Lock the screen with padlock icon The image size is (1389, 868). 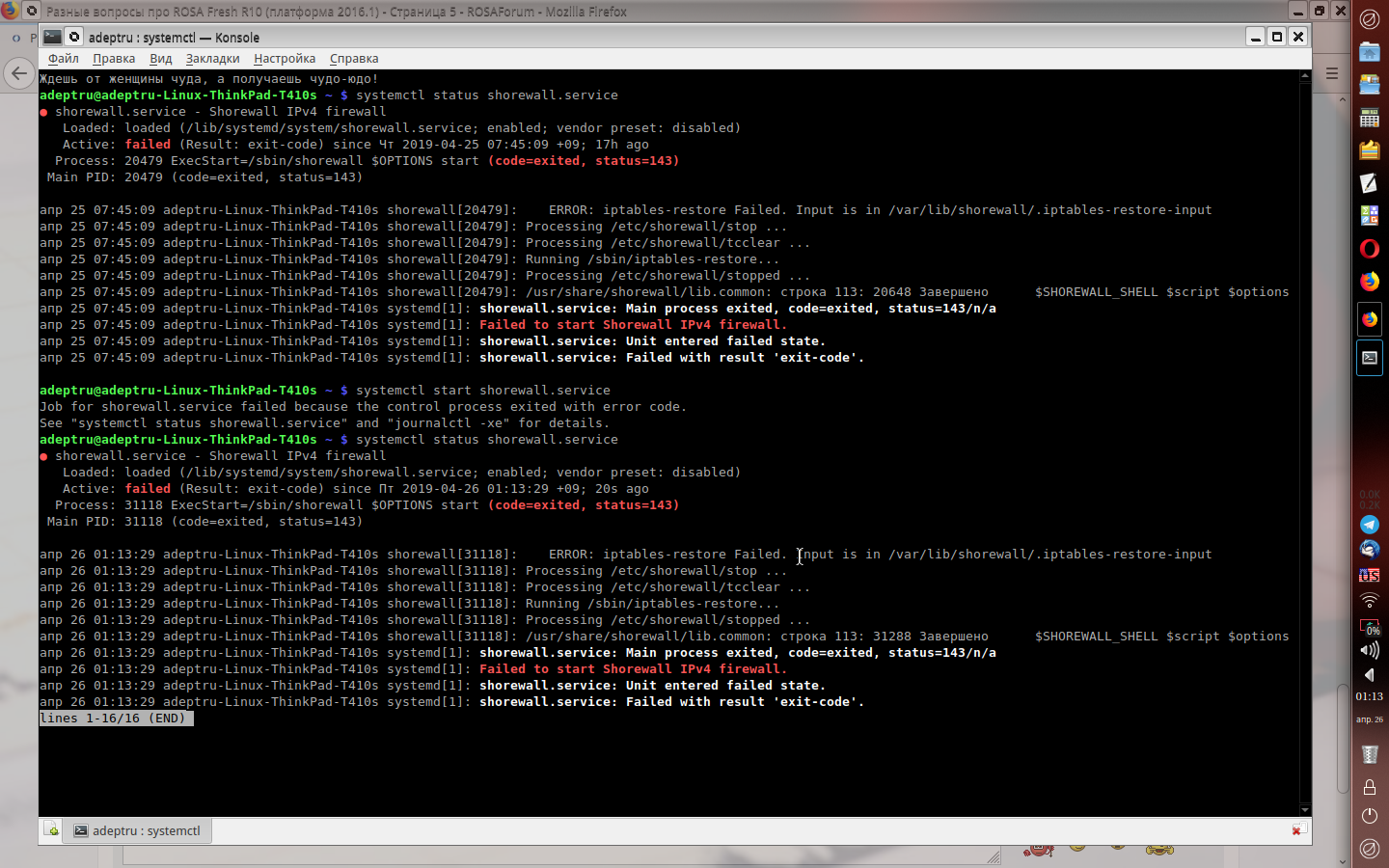tap(1370, 787)
